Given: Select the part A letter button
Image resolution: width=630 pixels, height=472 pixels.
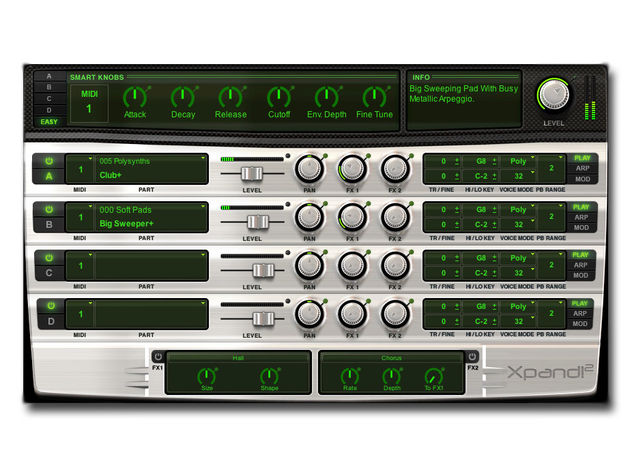Looking at the screenshot, I should (x=49, y=176).
